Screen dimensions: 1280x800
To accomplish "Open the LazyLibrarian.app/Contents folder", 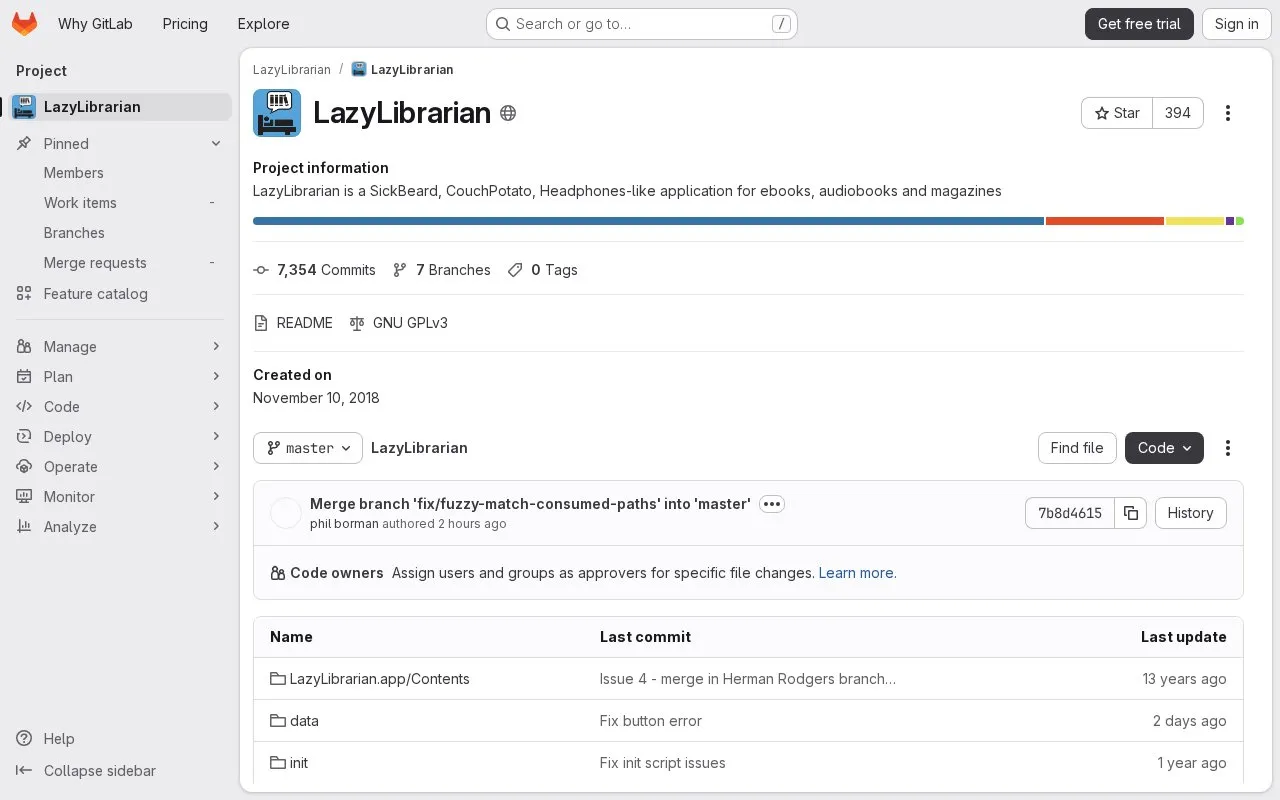I will click(379, 679).
